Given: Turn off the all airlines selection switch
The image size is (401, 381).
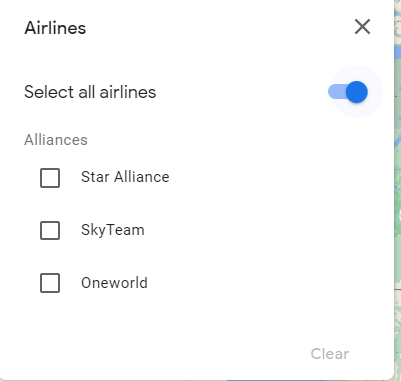Looking at the screenshot, I should (348, 92).
